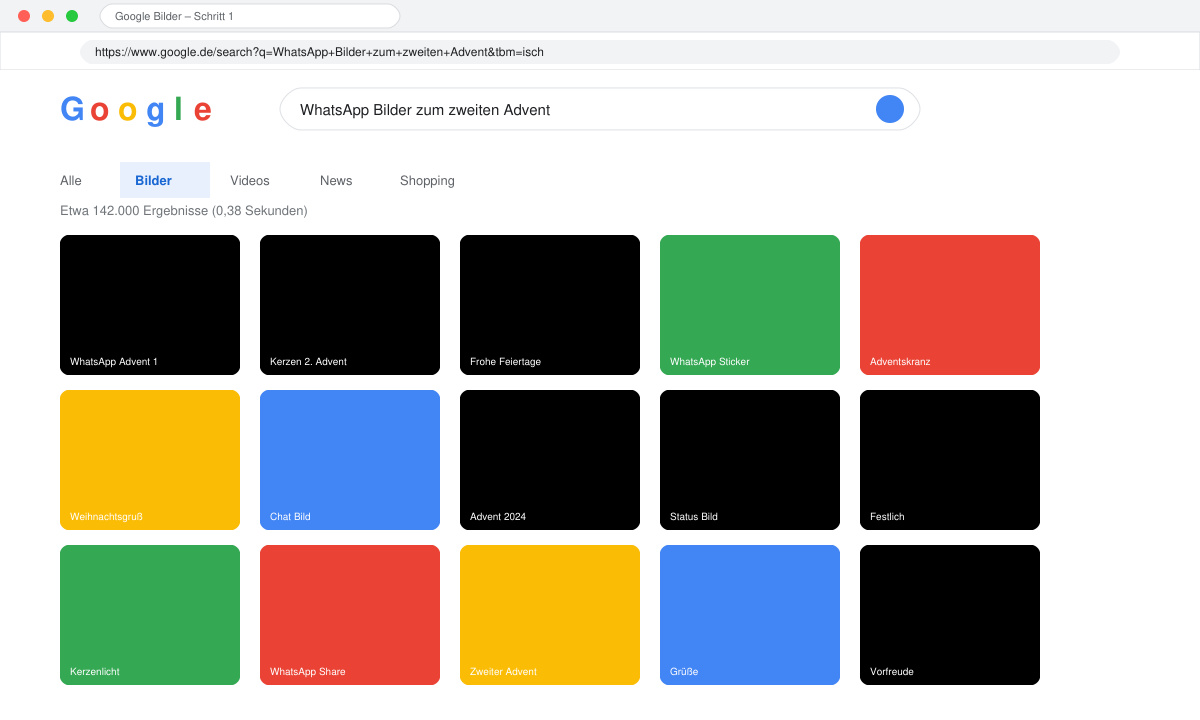Click the yellow Zweiter Advent thumbnail

550,615
